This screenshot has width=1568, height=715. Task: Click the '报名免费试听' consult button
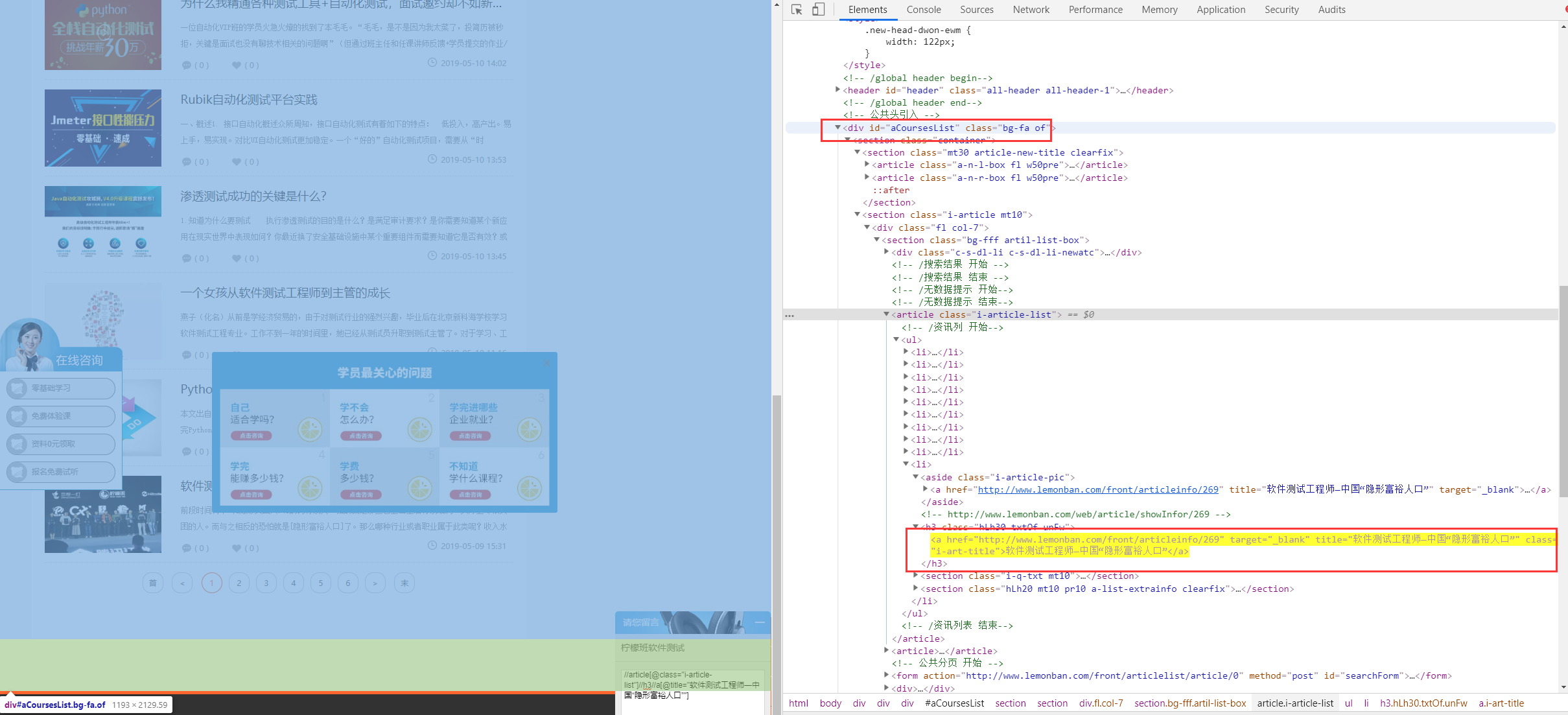point(61,472)
